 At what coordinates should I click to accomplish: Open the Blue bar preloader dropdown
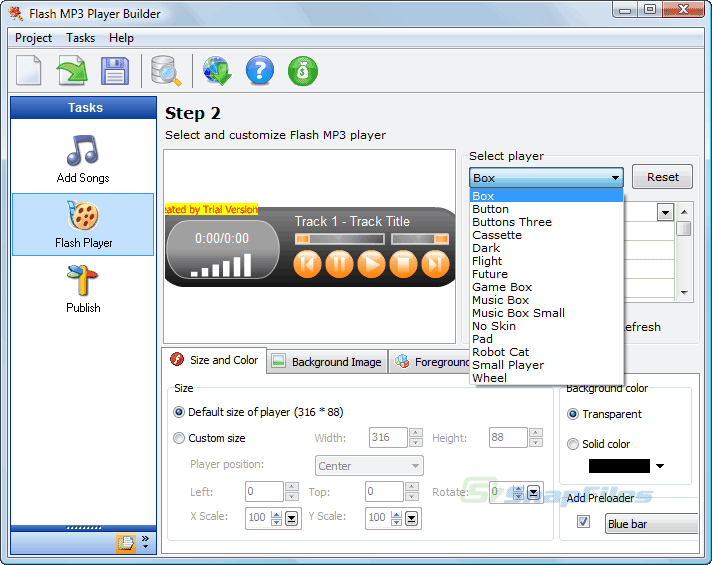(651, 524)
